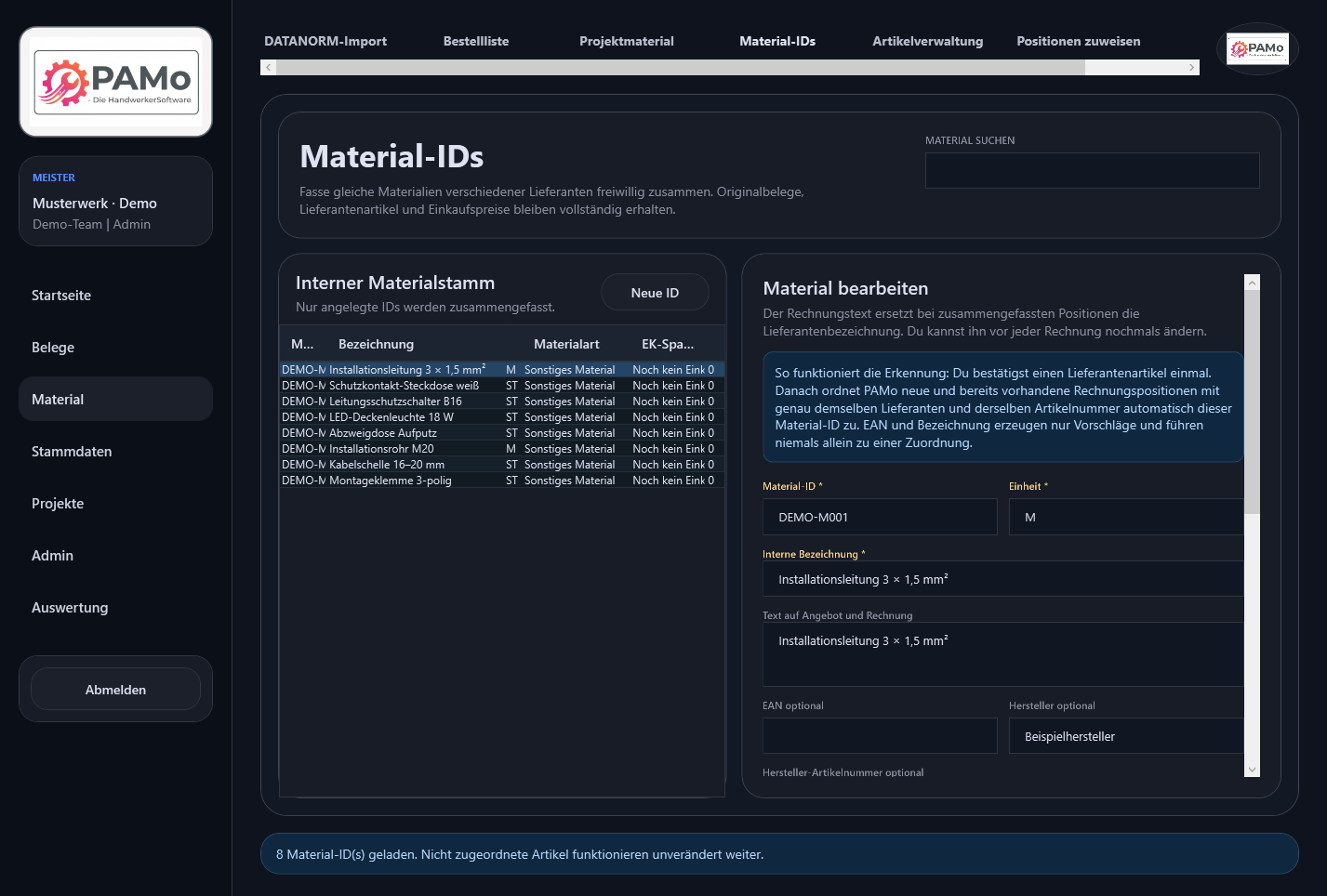Viewport: 1327px width, 896px height.
Task: Go to the Artikelverwaltung tab
Action: click(928, 41)
